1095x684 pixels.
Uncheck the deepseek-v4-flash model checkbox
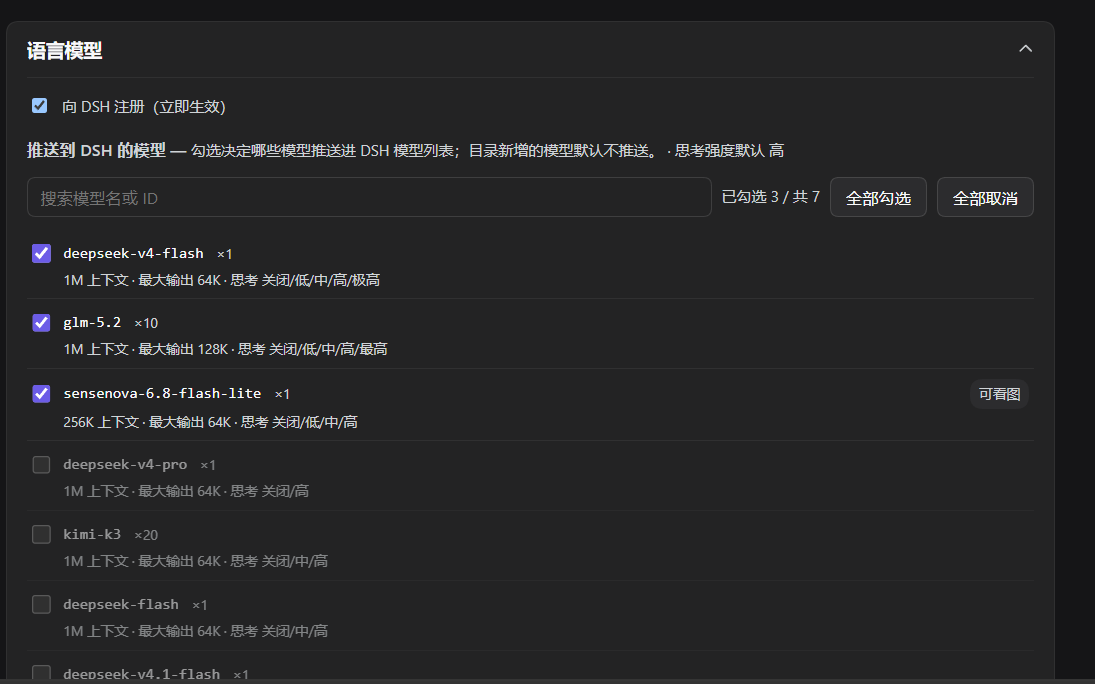tap(41, 253)
